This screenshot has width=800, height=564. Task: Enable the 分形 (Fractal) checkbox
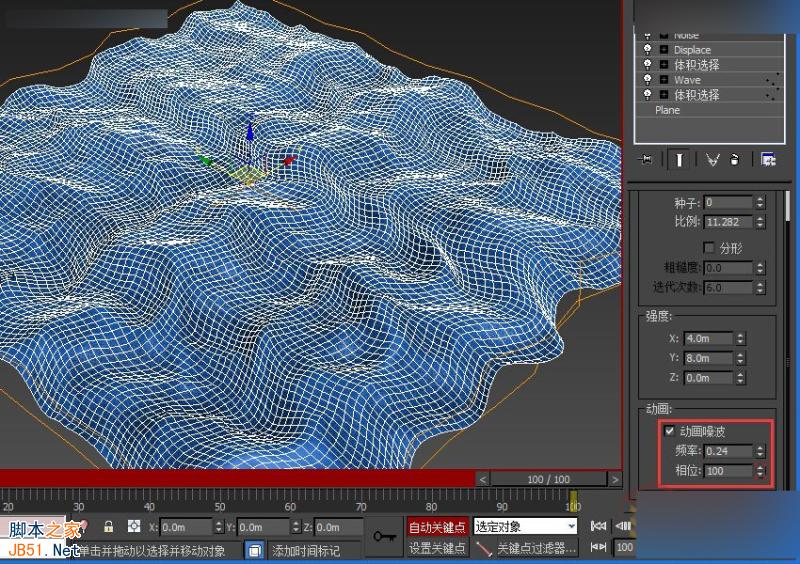point(710,247)
